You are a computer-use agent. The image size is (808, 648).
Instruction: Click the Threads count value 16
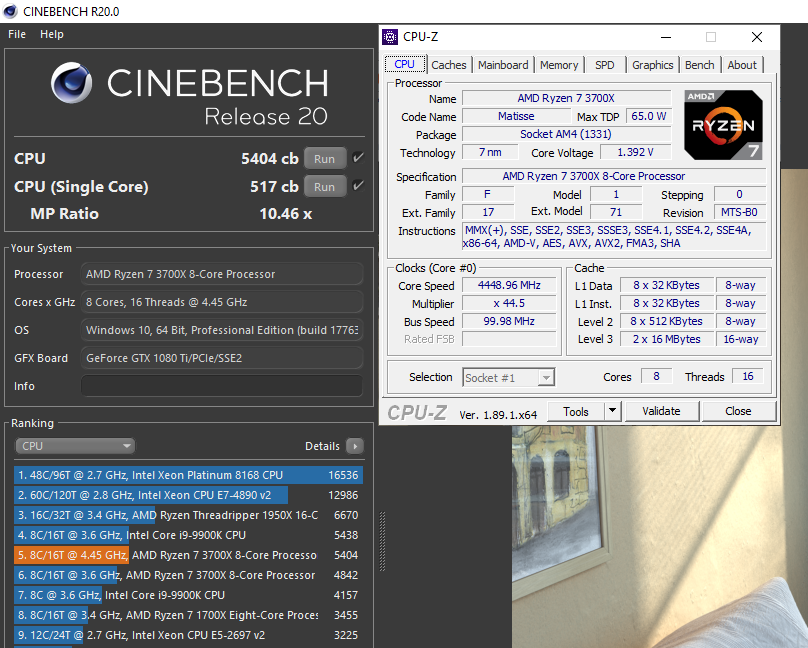[x=748, y=377]
